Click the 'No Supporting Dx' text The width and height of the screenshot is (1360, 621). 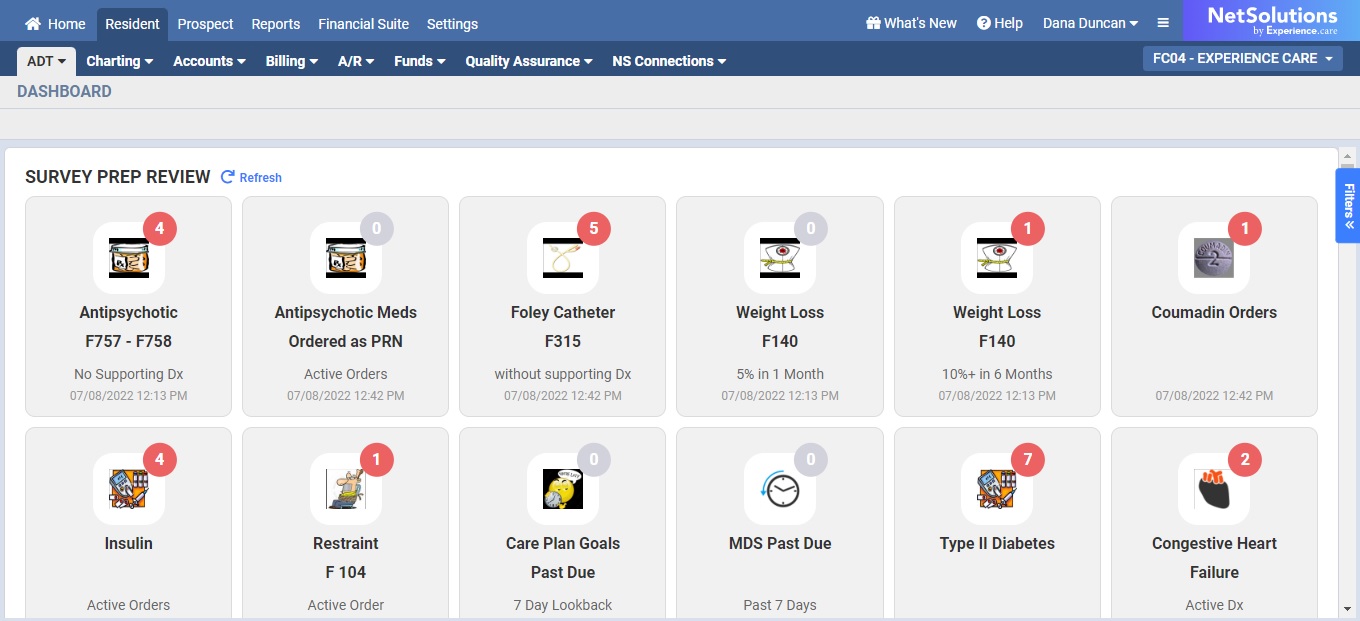coord(129,374)
